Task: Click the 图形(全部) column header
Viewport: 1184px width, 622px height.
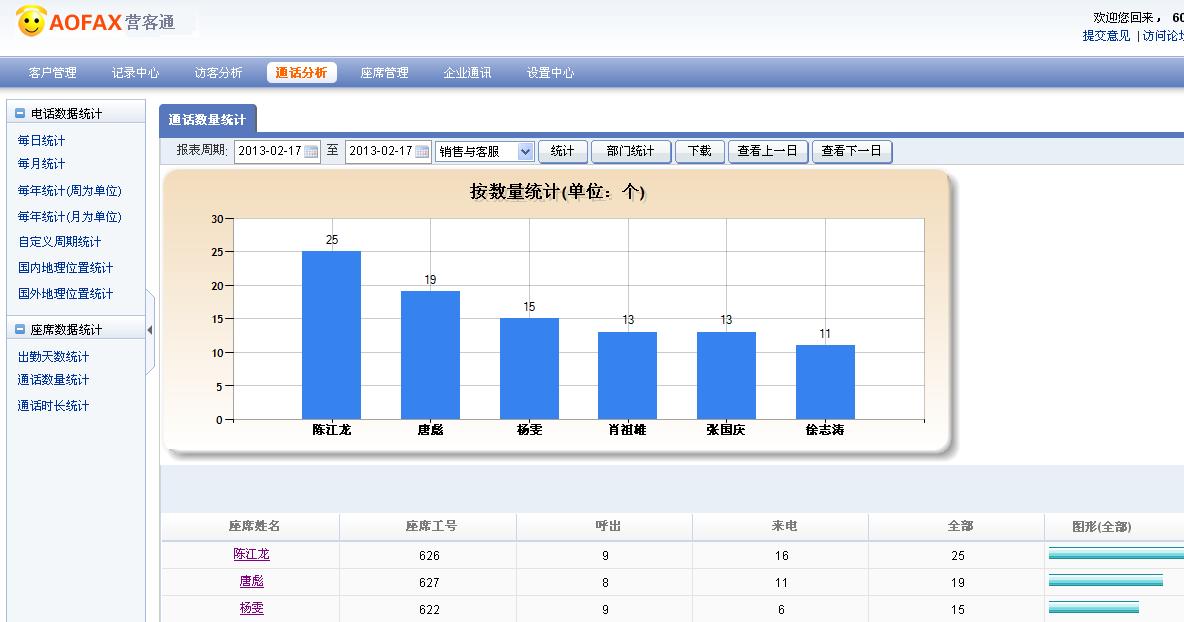Action: [x=1101, y=526]
